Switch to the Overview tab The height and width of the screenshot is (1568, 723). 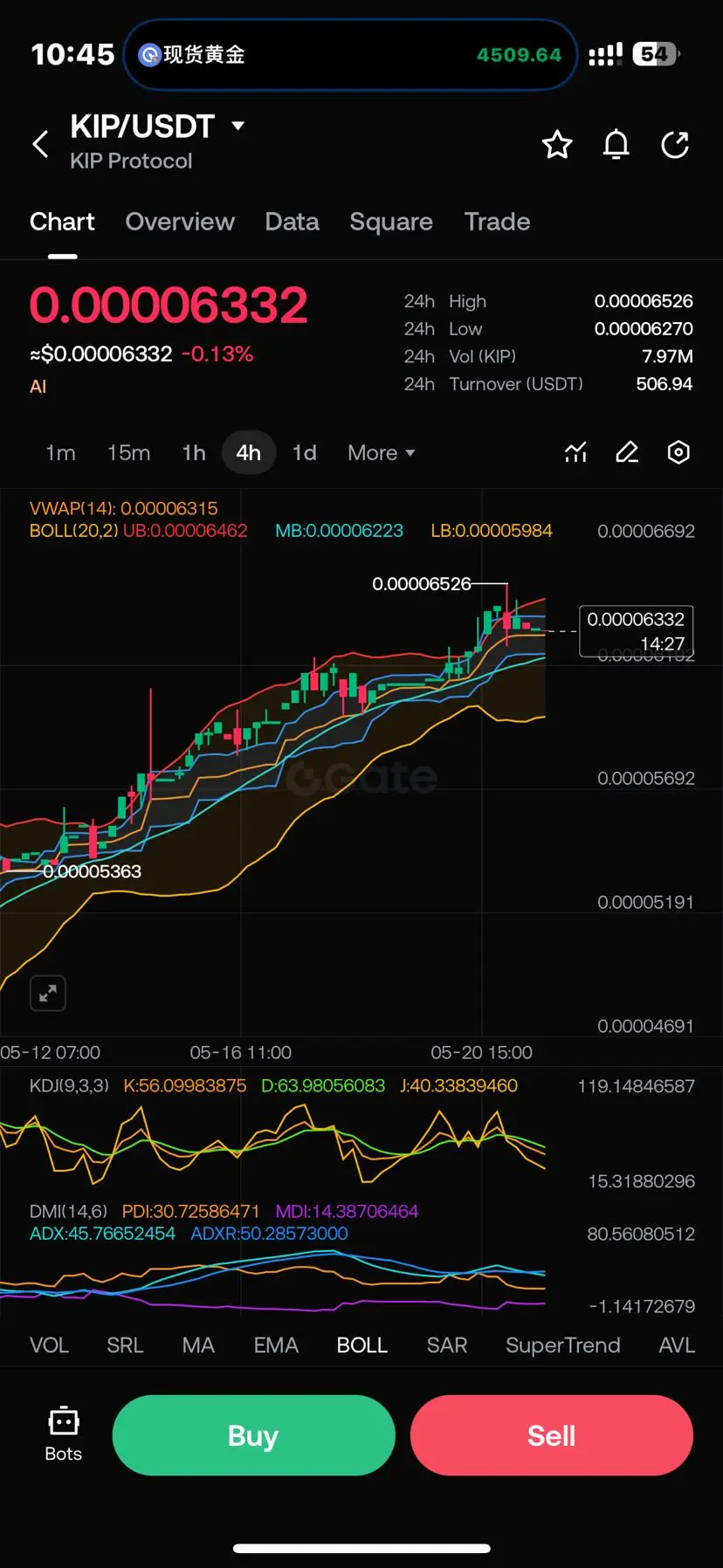click(x=180, y=222)
